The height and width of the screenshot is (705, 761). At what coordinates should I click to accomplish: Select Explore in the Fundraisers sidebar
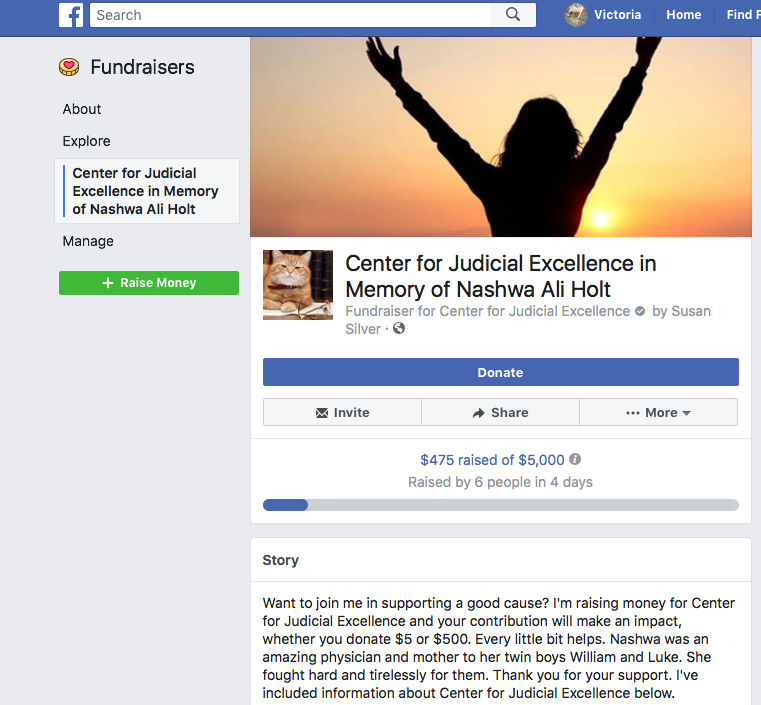point(86,141)
